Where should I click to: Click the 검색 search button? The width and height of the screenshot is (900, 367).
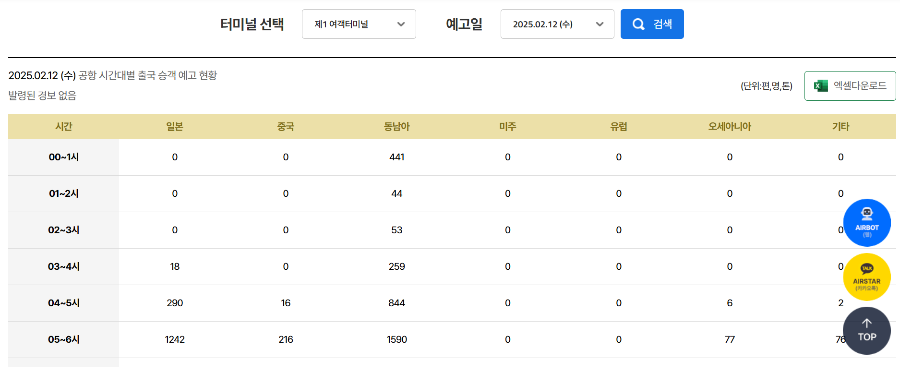point(652,24)
